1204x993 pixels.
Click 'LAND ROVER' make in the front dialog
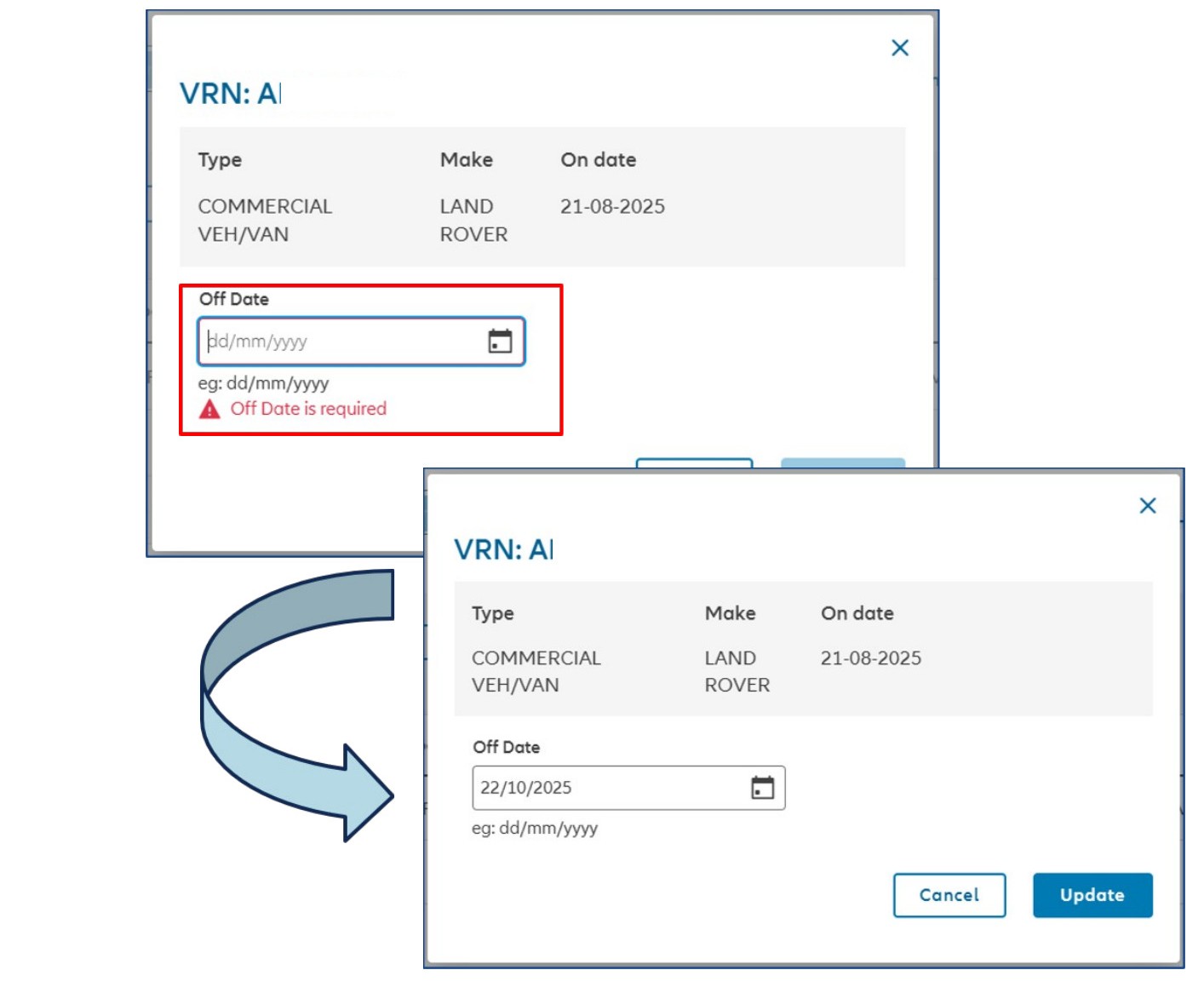coord(737,671)
